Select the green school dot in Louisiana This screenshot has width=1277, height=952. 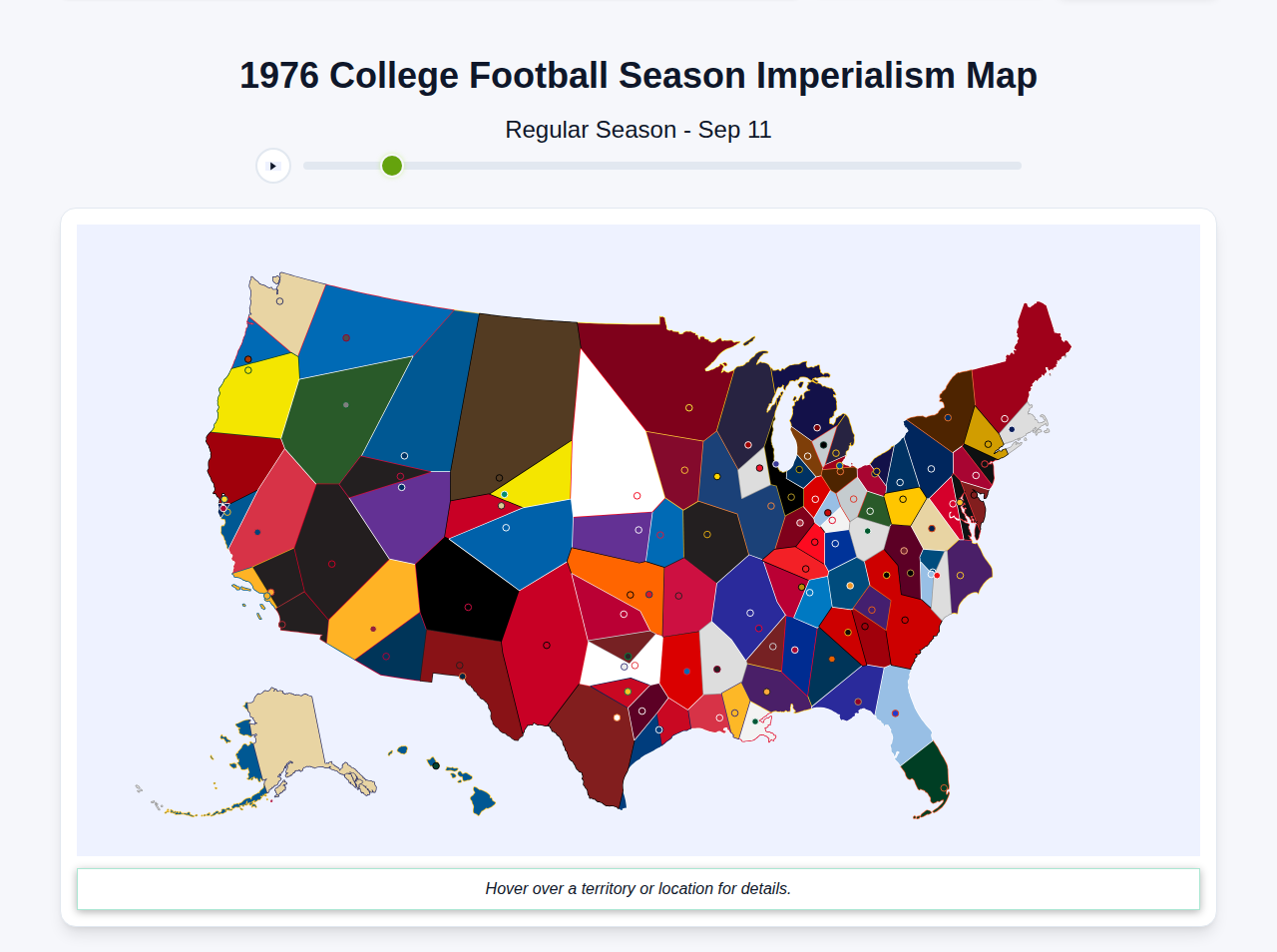click(755, 721)
